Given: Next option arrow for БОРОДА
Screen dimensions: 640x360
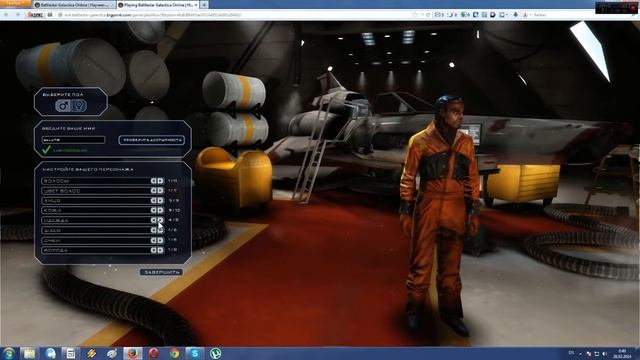Looking at the screenshot, I should (160, 250).
